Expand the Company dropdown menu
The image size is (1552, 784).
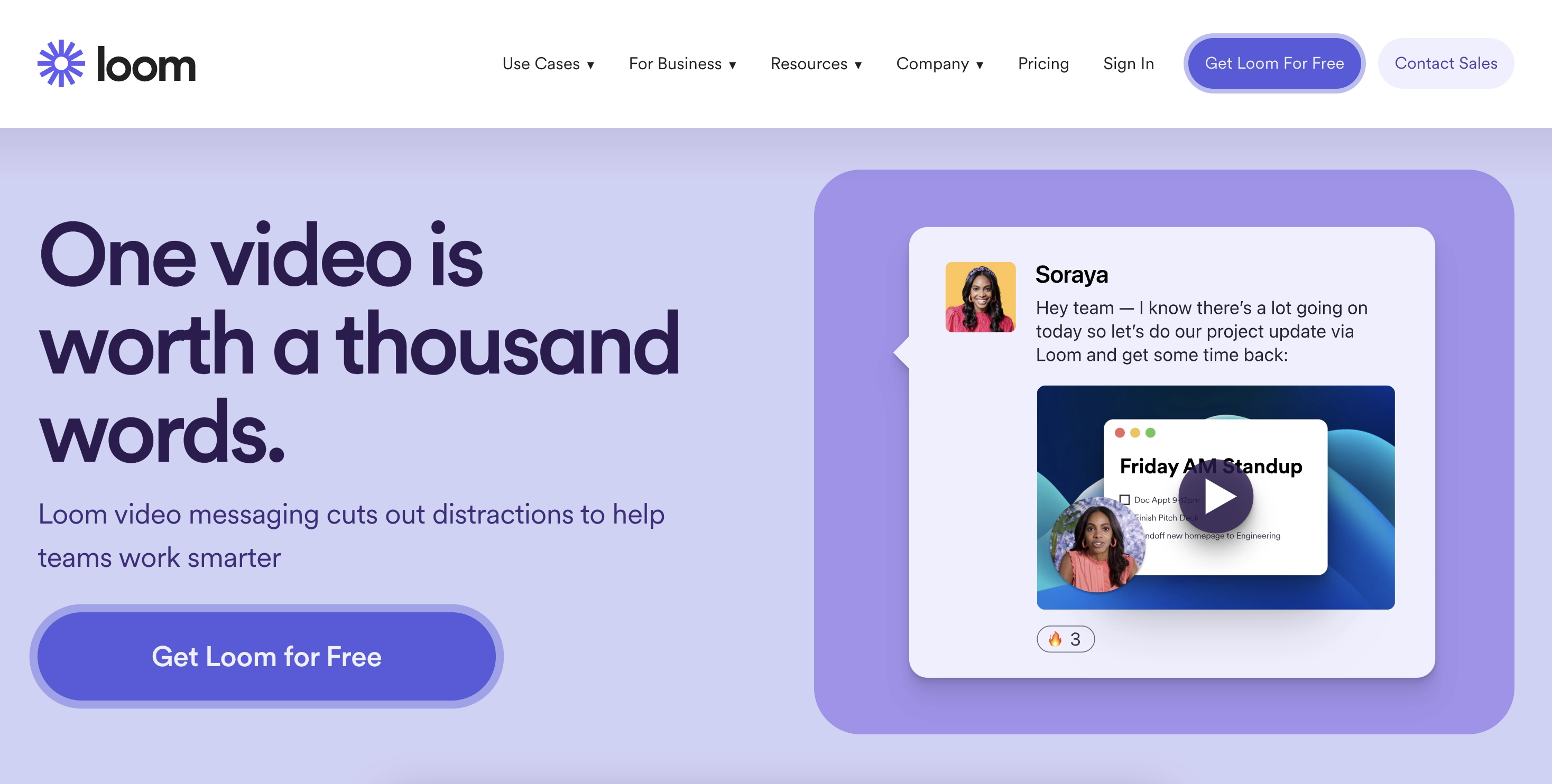tap(939, 63)
